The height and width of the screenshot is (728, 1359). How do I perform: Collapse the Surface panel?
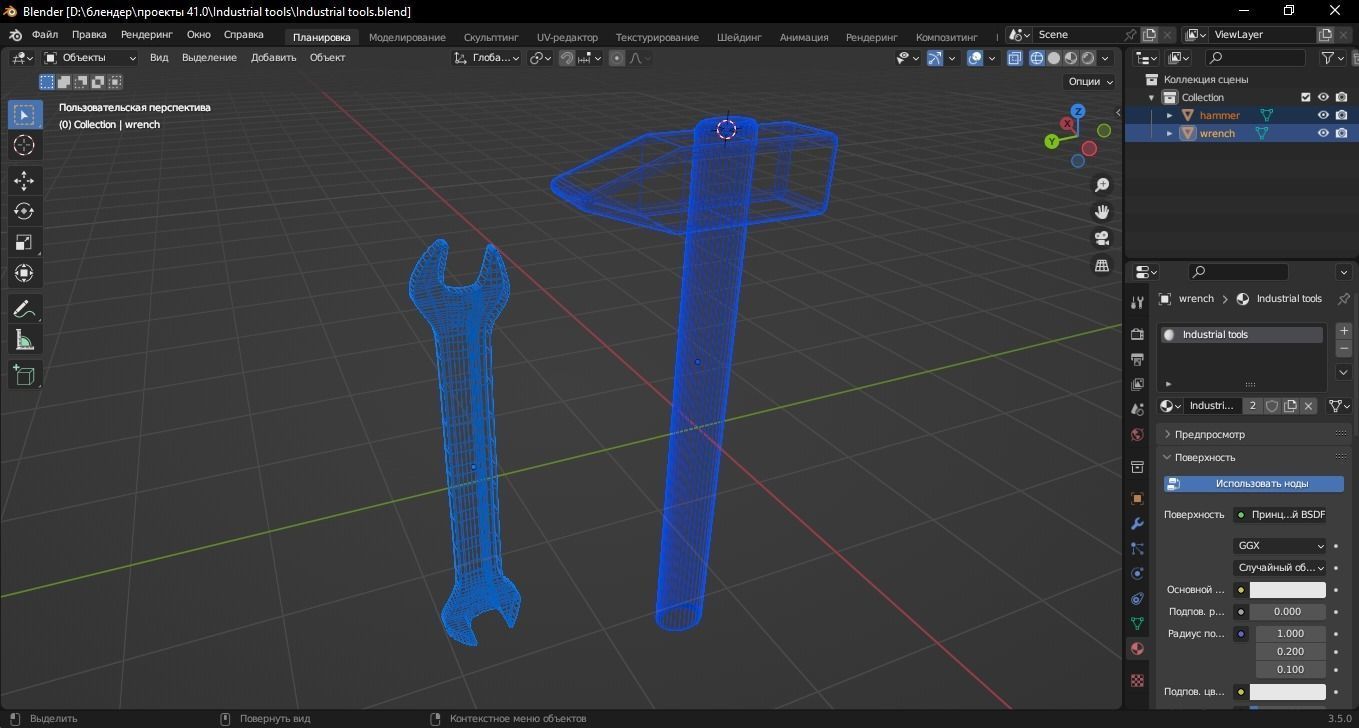pyautogui.click(x=1254, y=457)
